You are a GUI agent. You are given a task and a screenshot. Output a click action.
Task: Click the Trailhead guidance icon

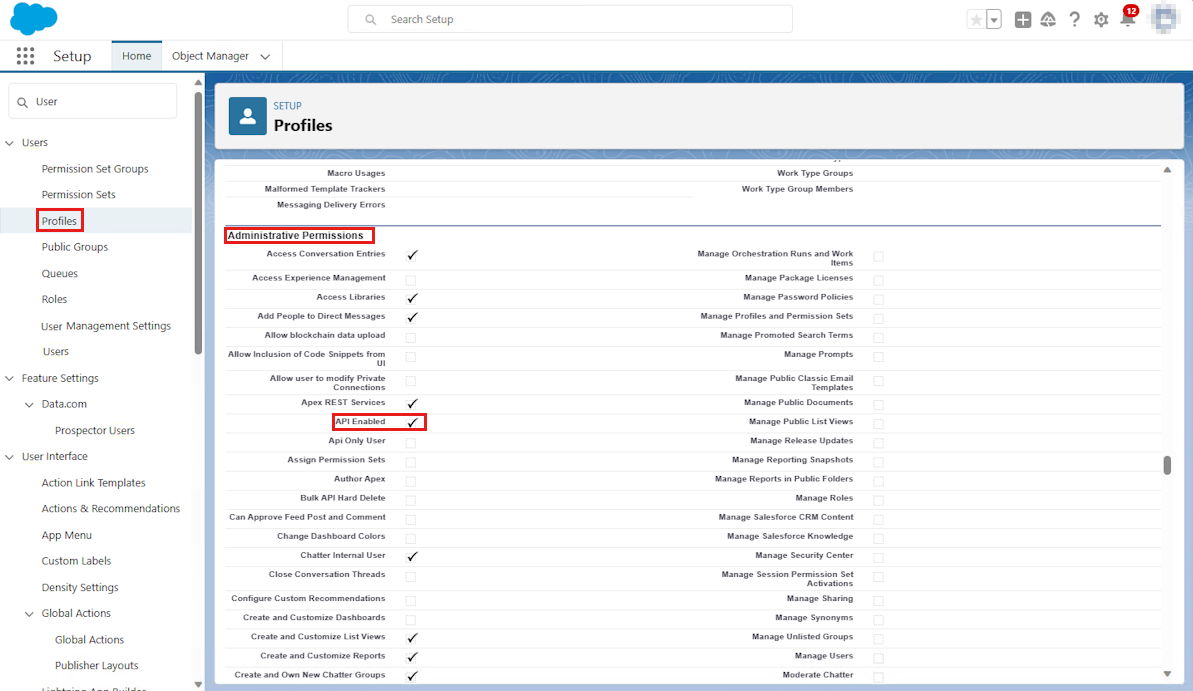click(1048, 20)
